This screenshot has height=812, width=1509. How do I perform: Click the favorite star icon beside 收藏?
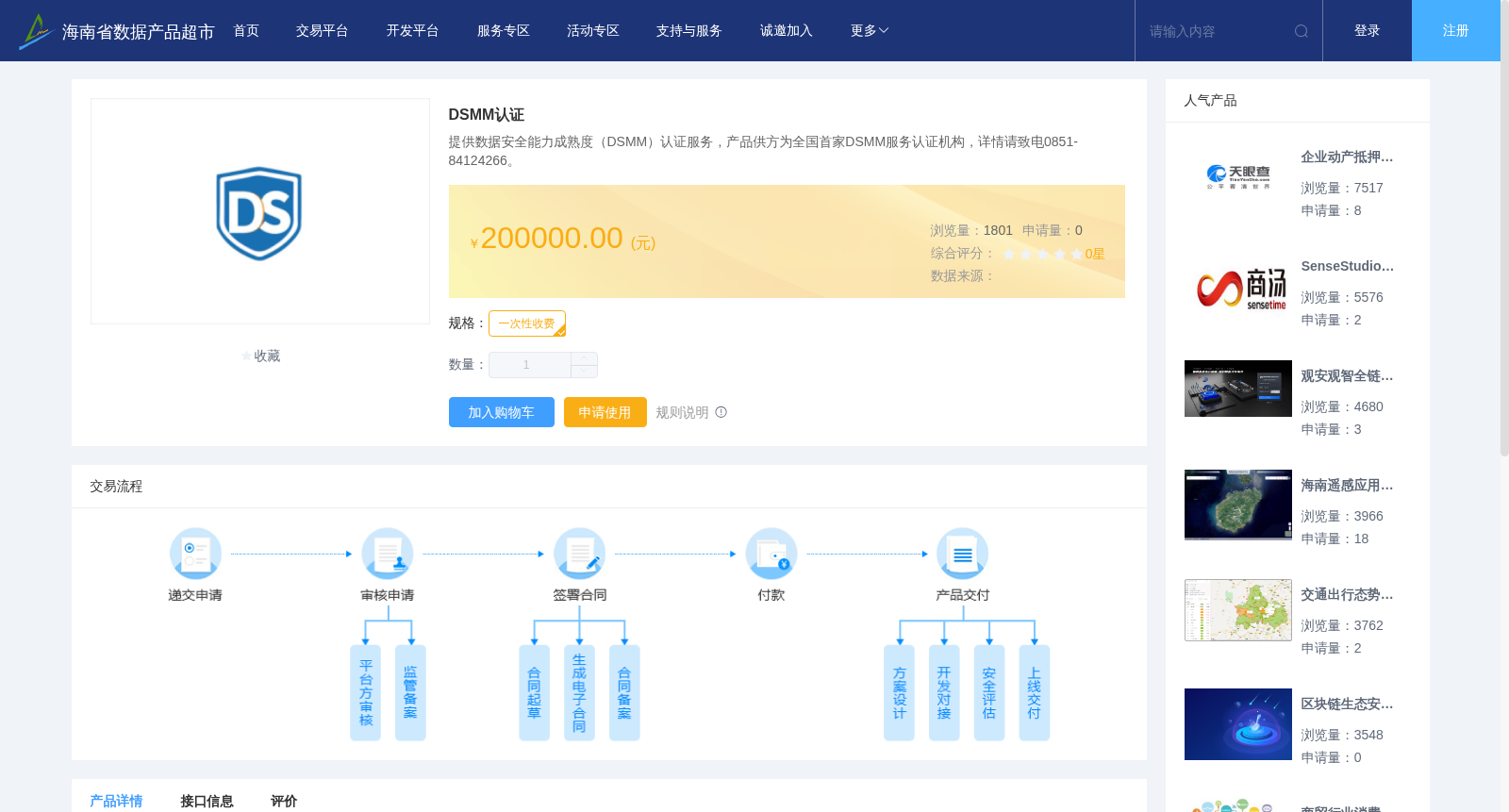coord(247,356)
